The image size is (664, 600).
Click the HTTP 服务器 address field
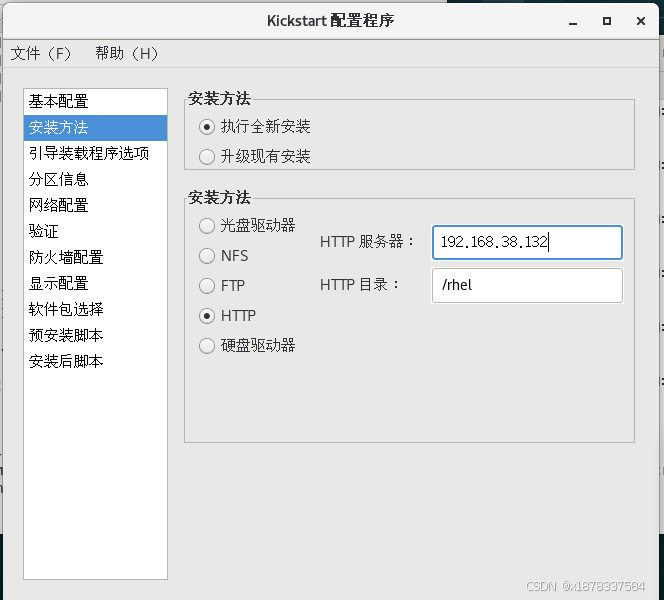coord(527,242)
